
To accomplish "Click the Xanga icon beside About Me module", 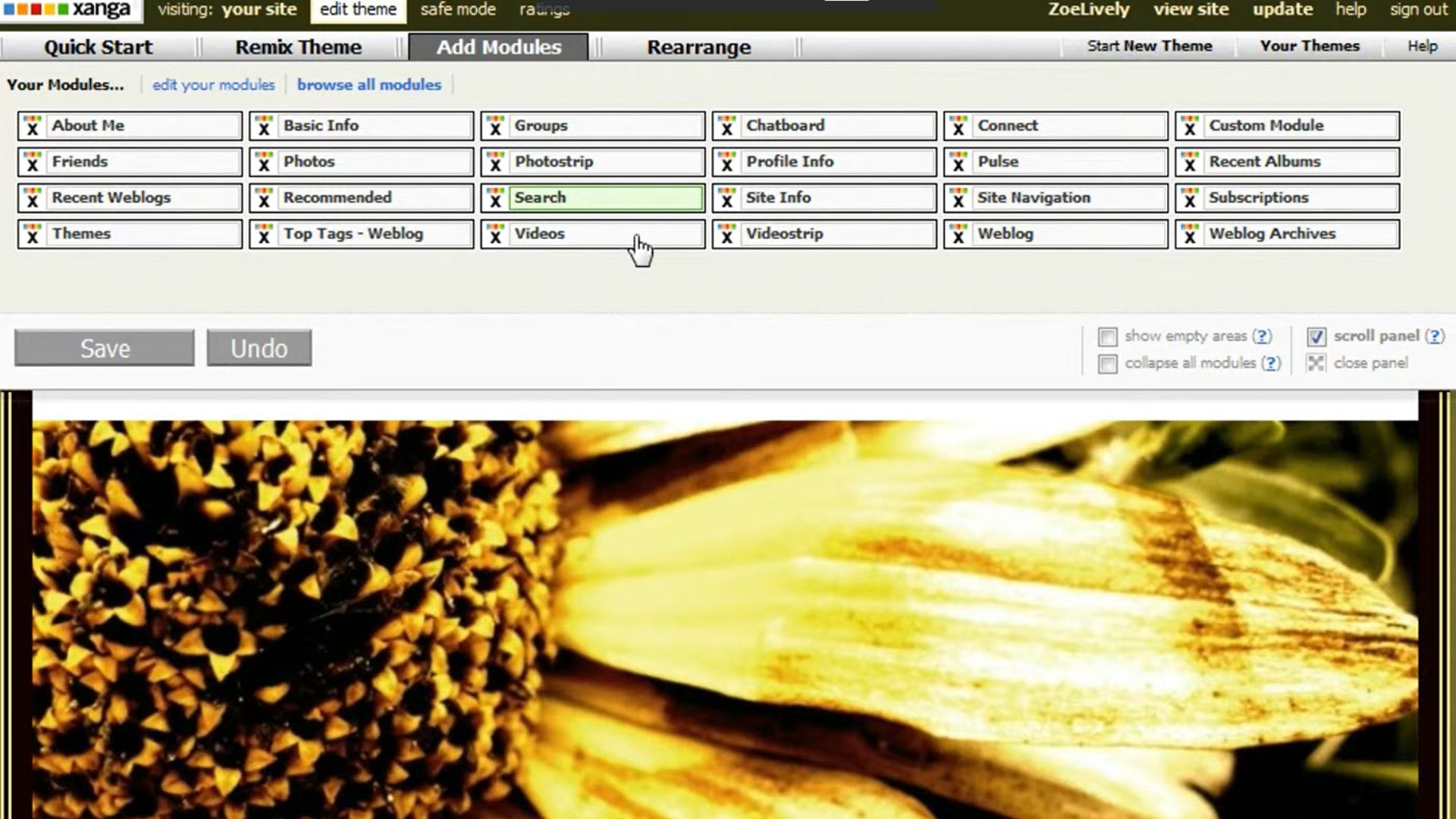I will click(32, 126).
